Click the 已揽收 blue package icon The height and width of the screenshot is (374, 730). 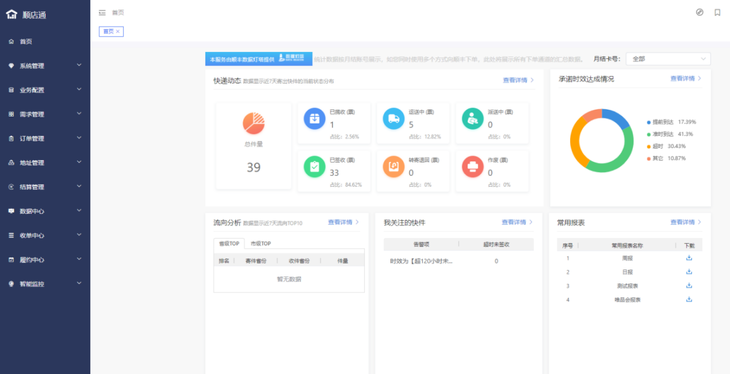(314, 118)
